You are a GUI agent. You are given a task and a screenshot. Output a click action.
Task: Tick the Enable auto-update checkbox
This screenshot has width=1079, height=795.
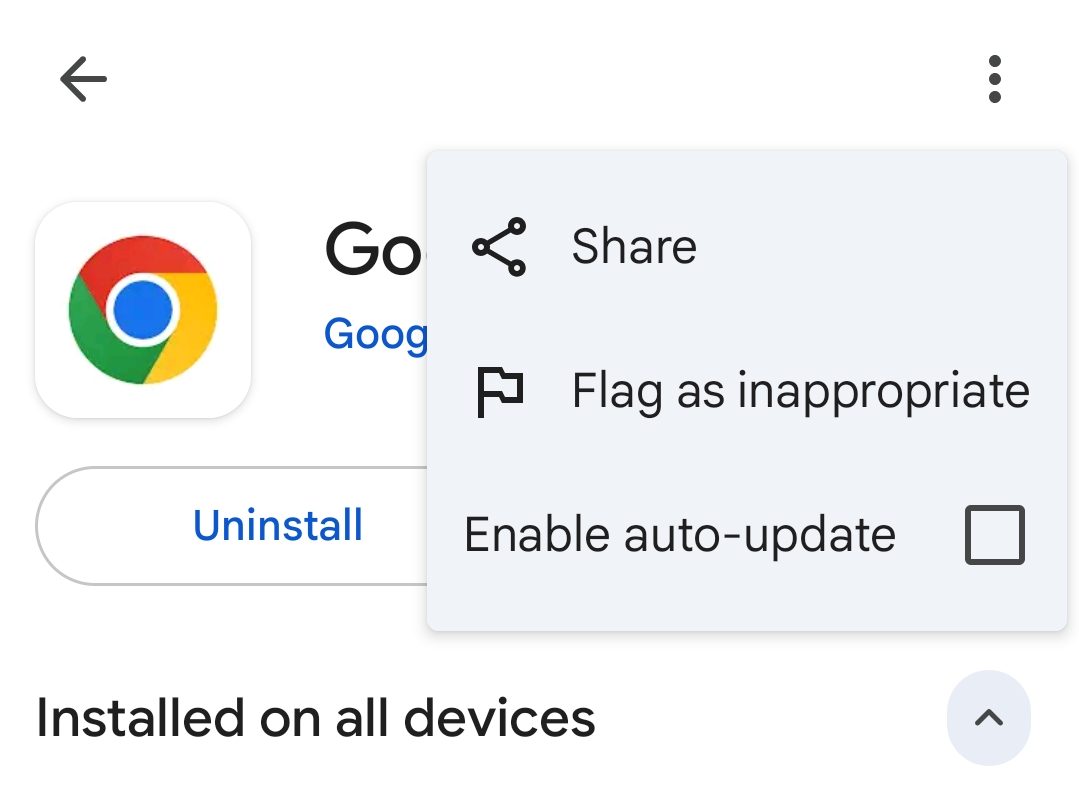(x=994, y=535)
